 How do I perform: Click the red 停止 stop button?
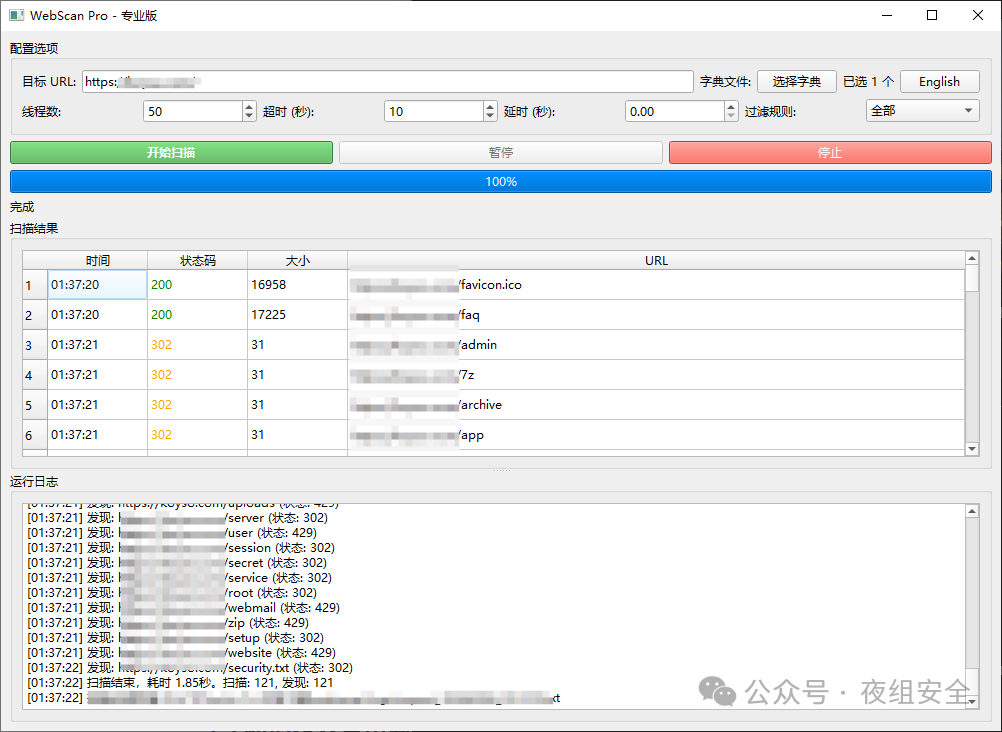tap(830, 153)
